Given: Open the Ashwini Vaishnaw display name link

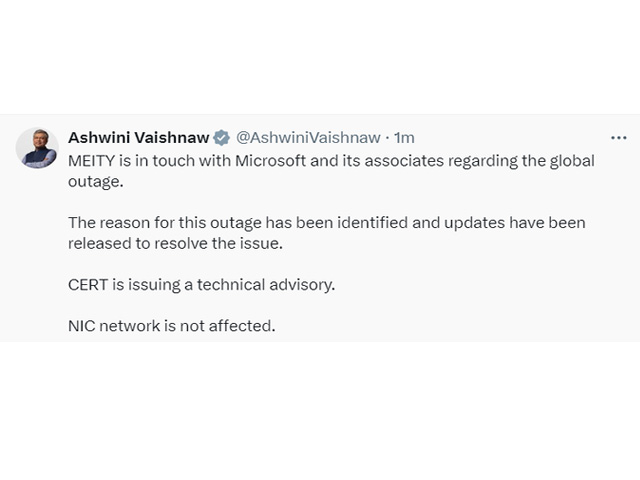Looking at the screenshot, I should pos(138,138).
